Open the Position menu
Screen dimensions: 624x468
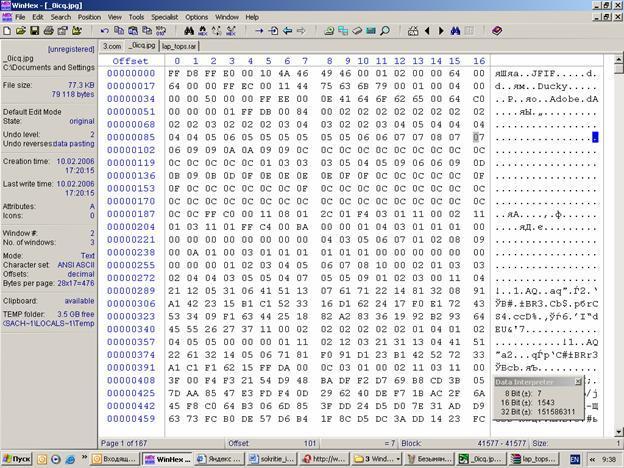(x=89, y=17)
